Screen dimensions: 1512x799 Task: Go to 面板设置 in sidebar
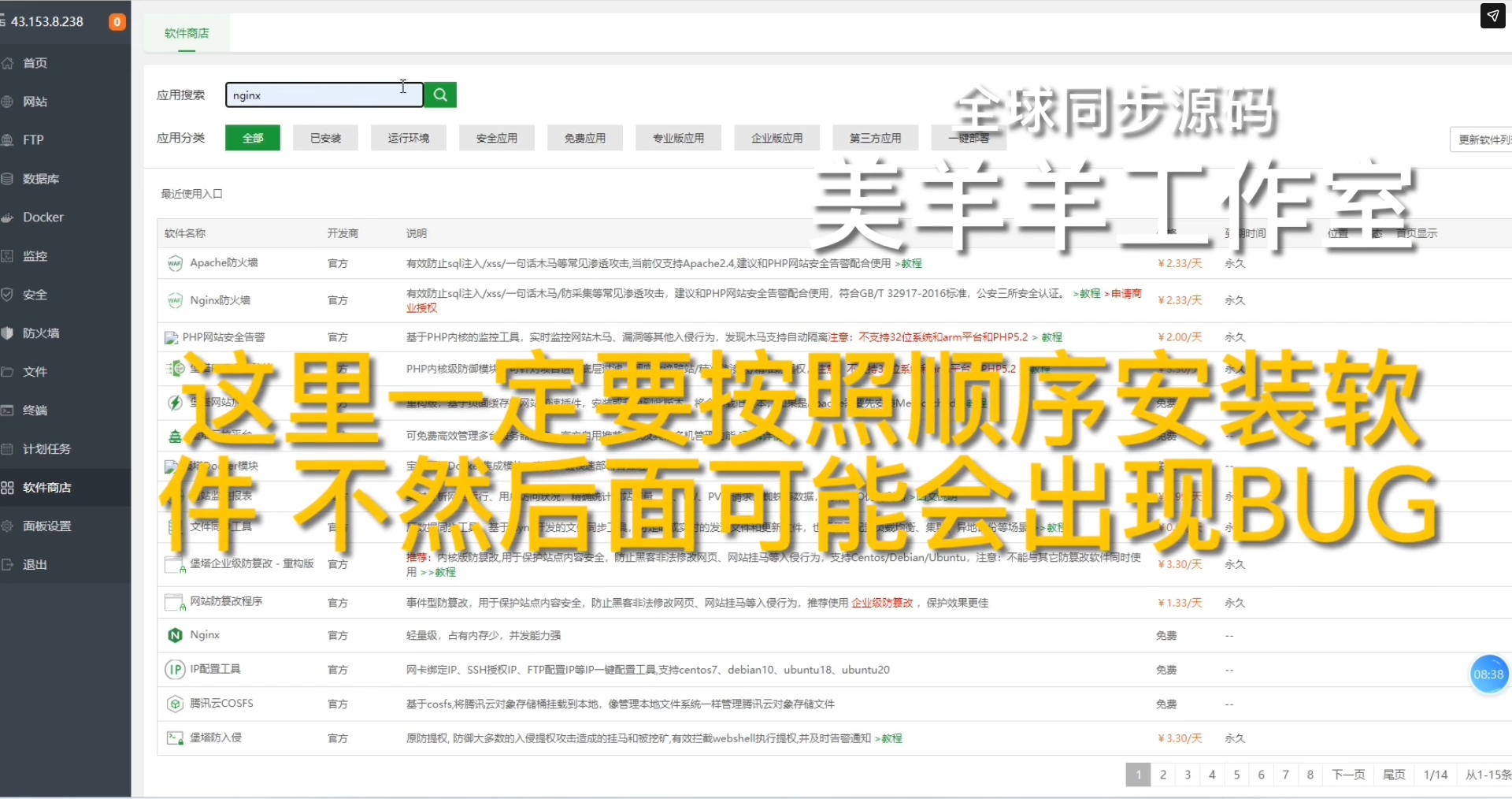pyautogui.click(x=46, y=526)
